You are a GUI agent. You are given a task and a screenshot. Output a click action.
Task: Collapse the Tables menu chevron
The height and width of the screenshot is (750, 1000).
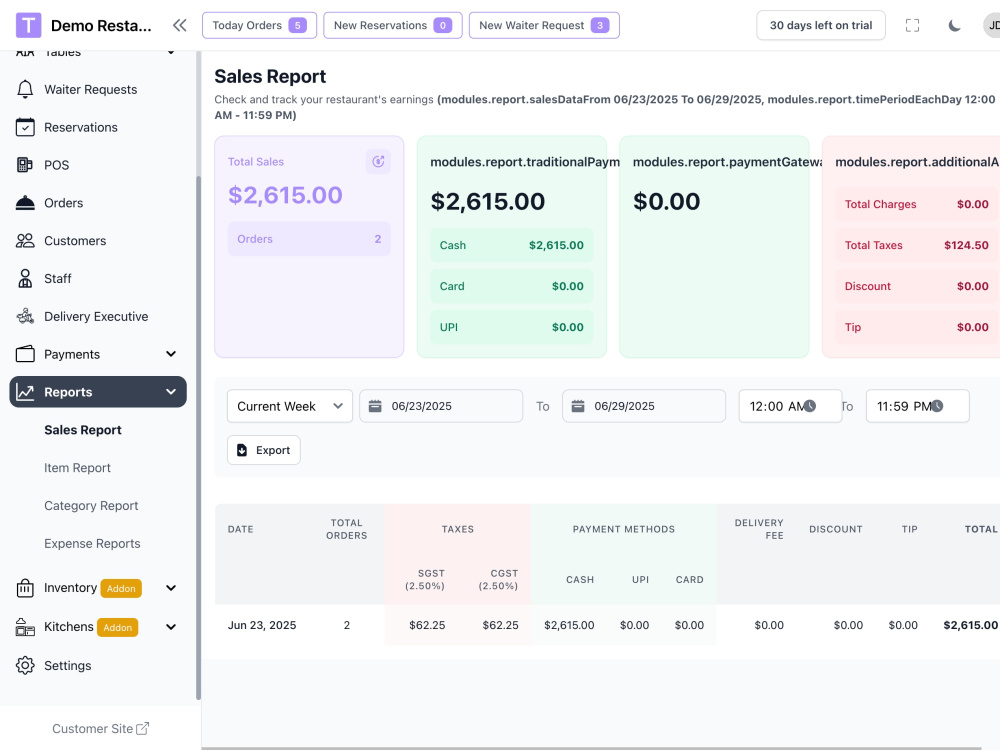171,52
